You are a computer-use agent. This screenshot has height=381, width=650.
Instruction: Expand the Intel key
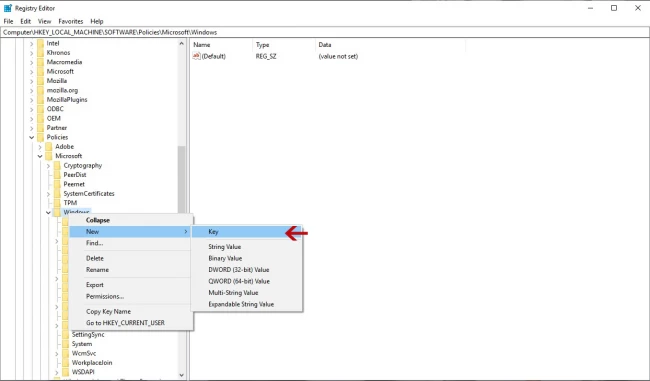point(32,44)
